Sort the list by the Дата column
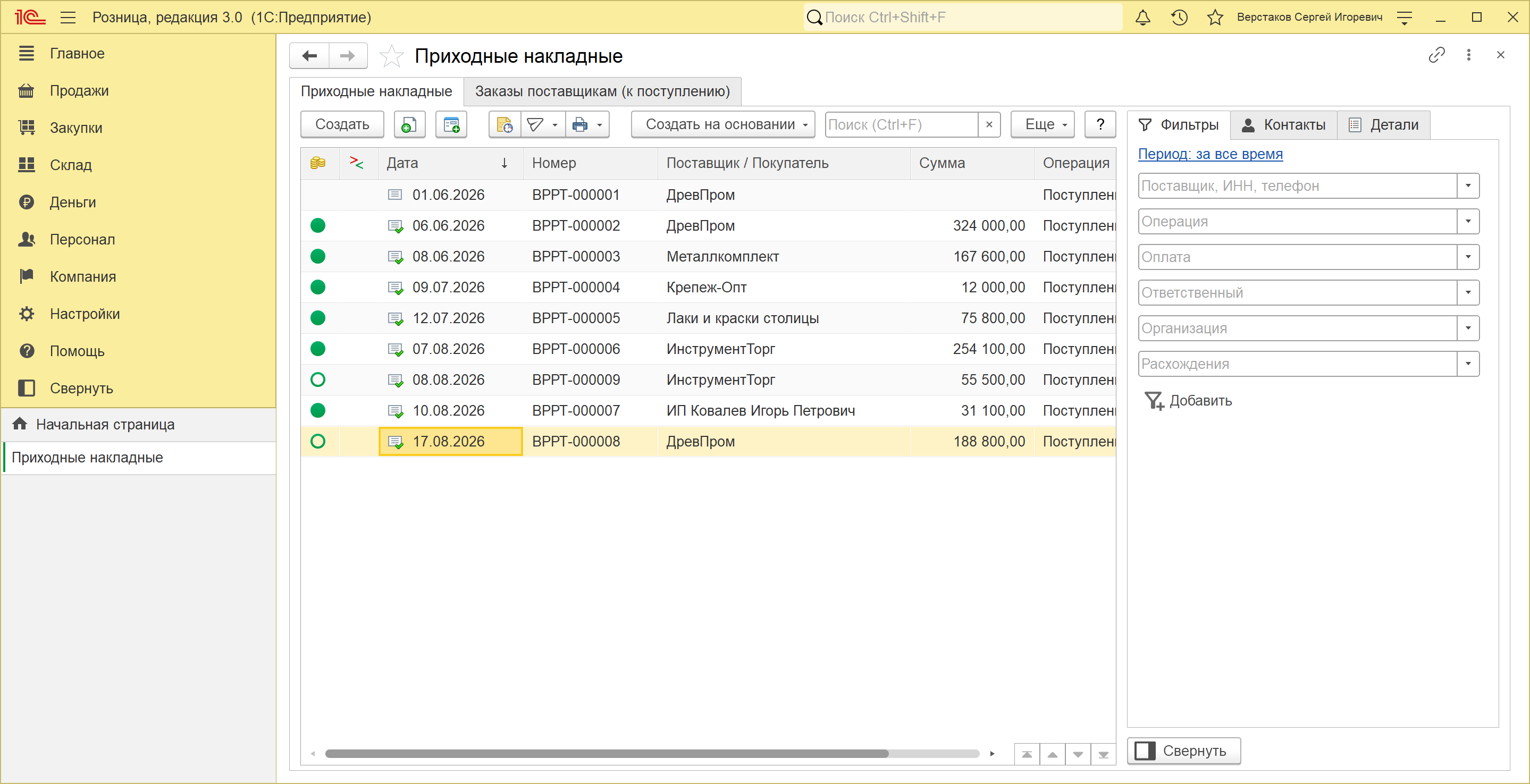Viewport: 1530px width, 784px height. click(450, 163)
